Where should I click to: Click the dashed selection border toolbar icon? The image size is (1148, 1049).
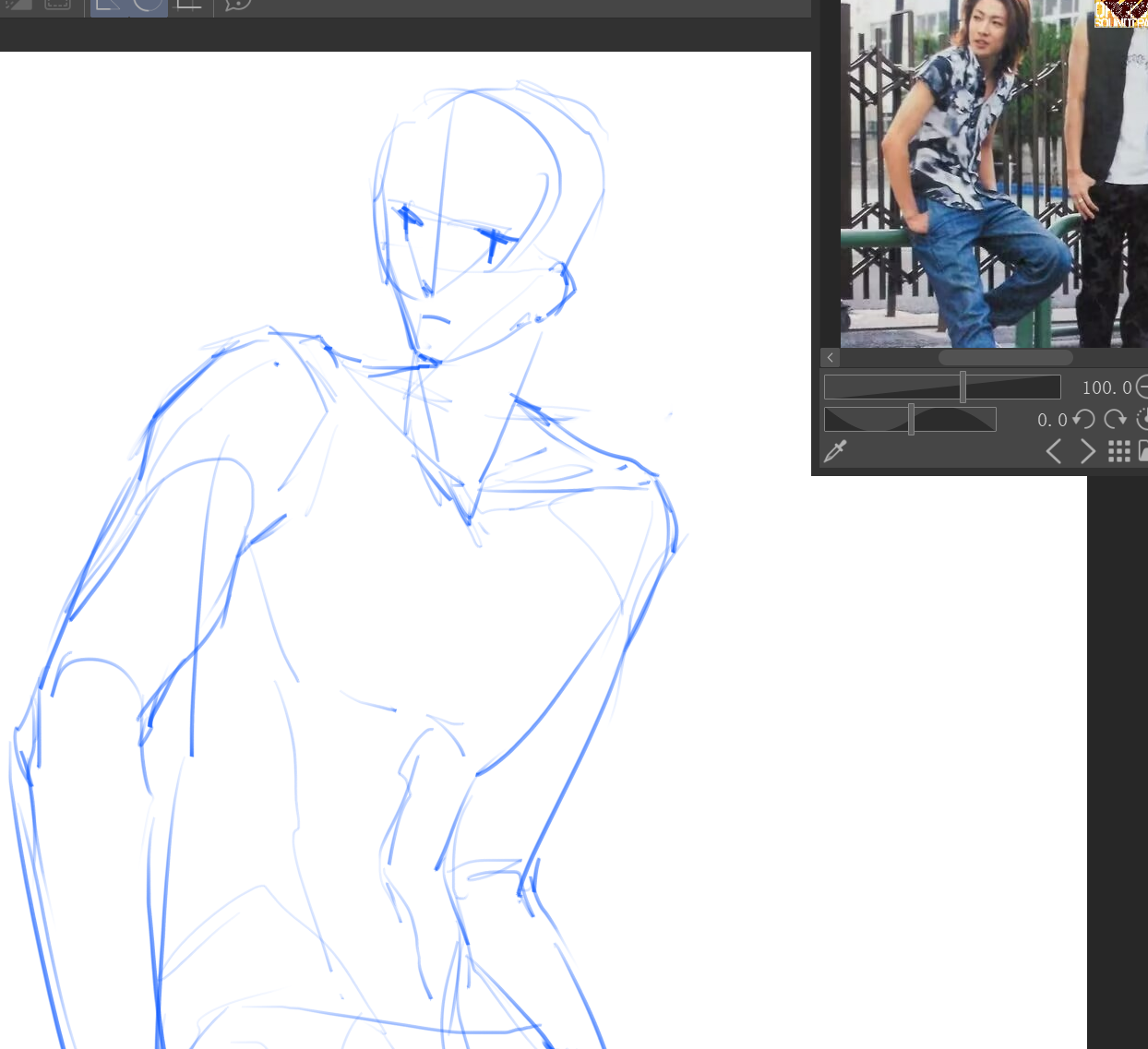pos(57,5)
